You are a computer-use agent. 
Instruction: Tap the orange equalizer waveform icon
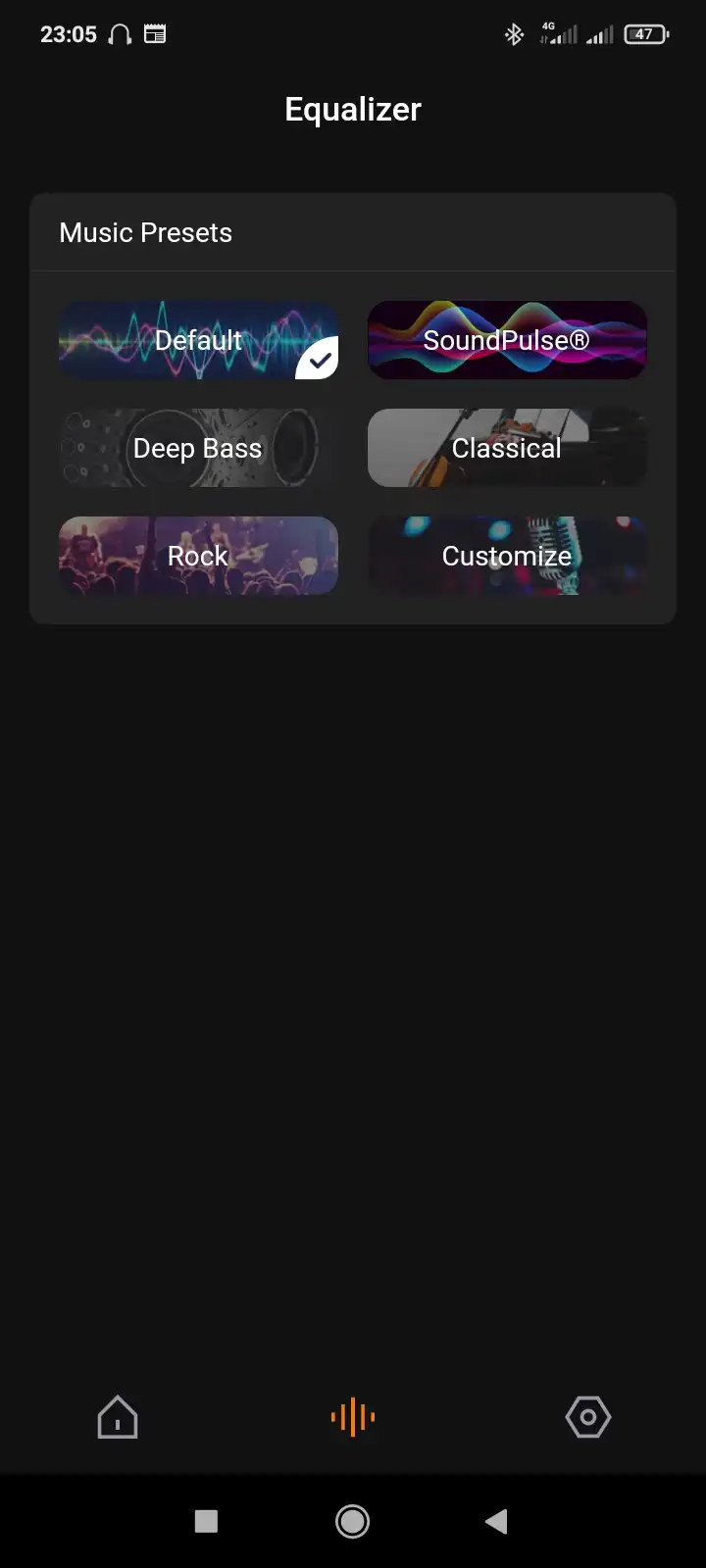coord(353,1417)
